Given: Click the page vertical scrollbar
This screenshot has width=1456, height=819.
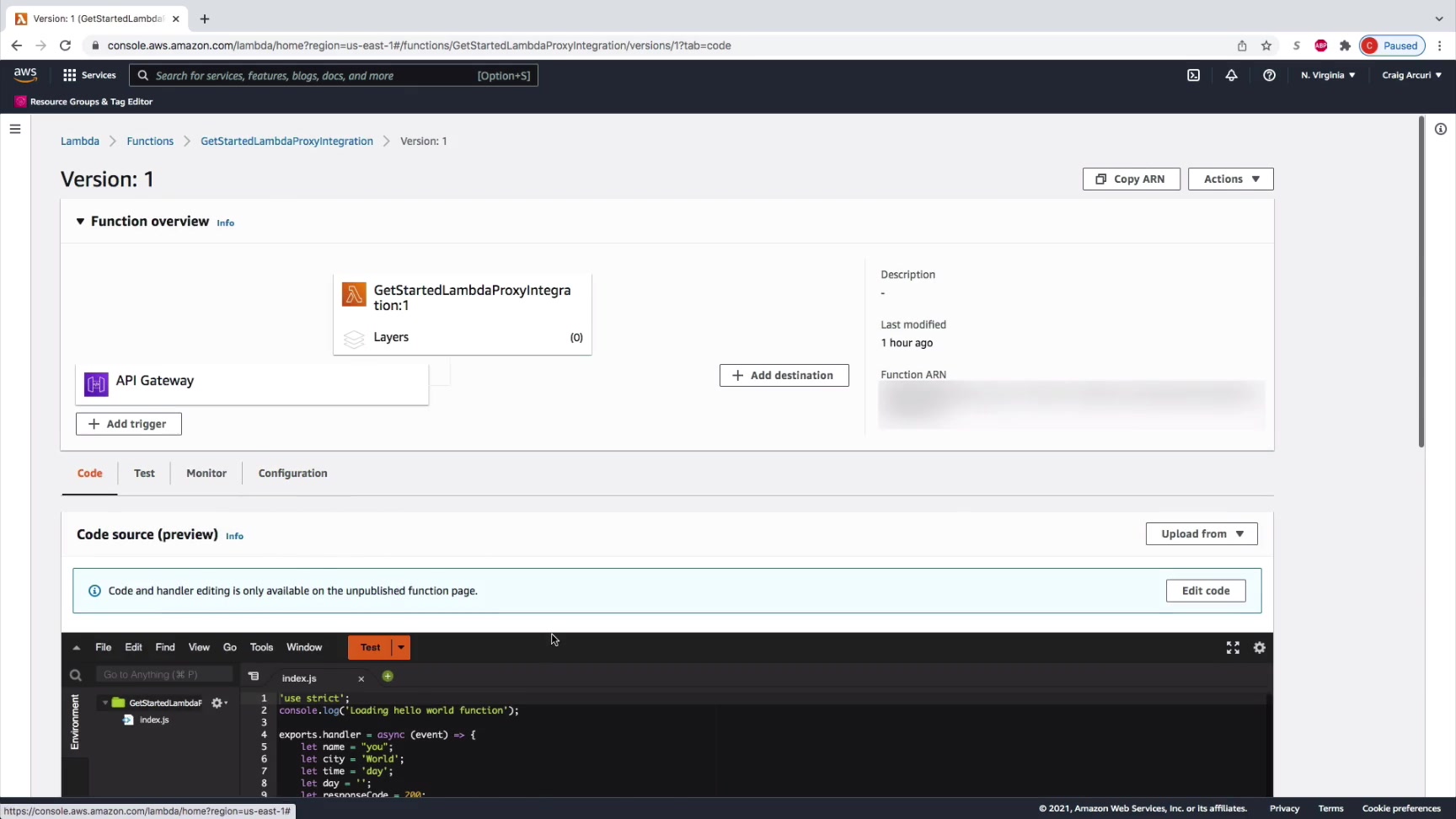Looking at the screenshot, I should [1421, 282].
